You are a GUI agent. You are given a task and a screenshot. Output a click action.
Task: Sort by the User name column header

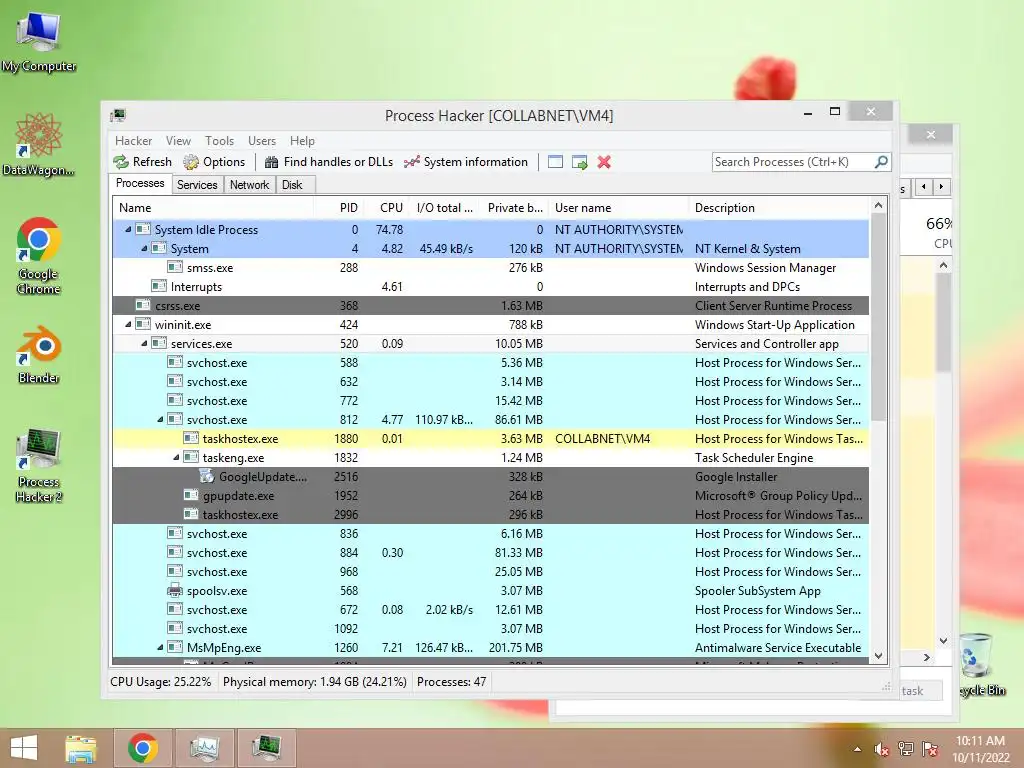tap(618, 208)
